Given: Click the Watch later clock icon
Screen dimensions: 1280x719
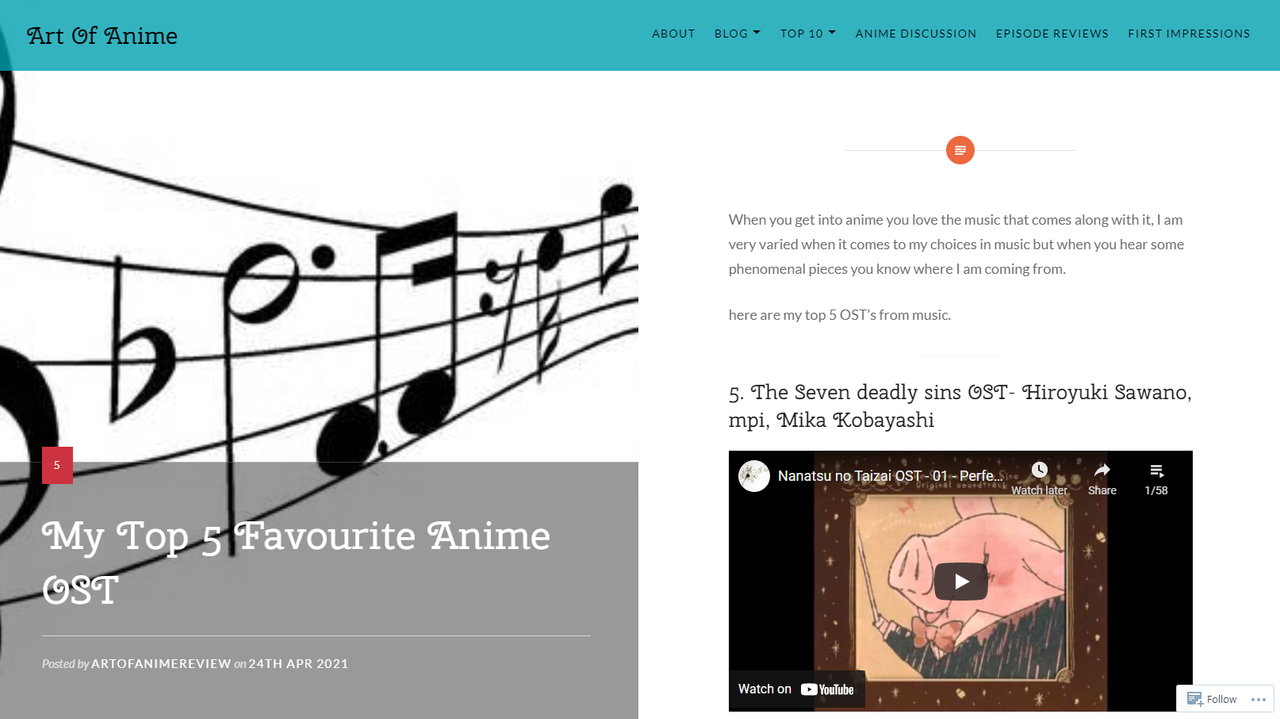Looking at the screenshot, I should click(x=1039, y=470).
